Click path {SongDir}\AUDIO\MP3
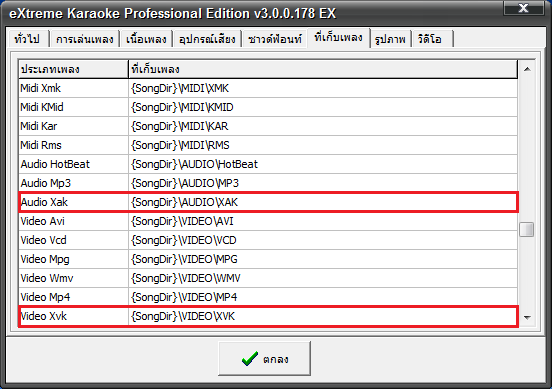 pyautogui.click(x=185, y=183)
